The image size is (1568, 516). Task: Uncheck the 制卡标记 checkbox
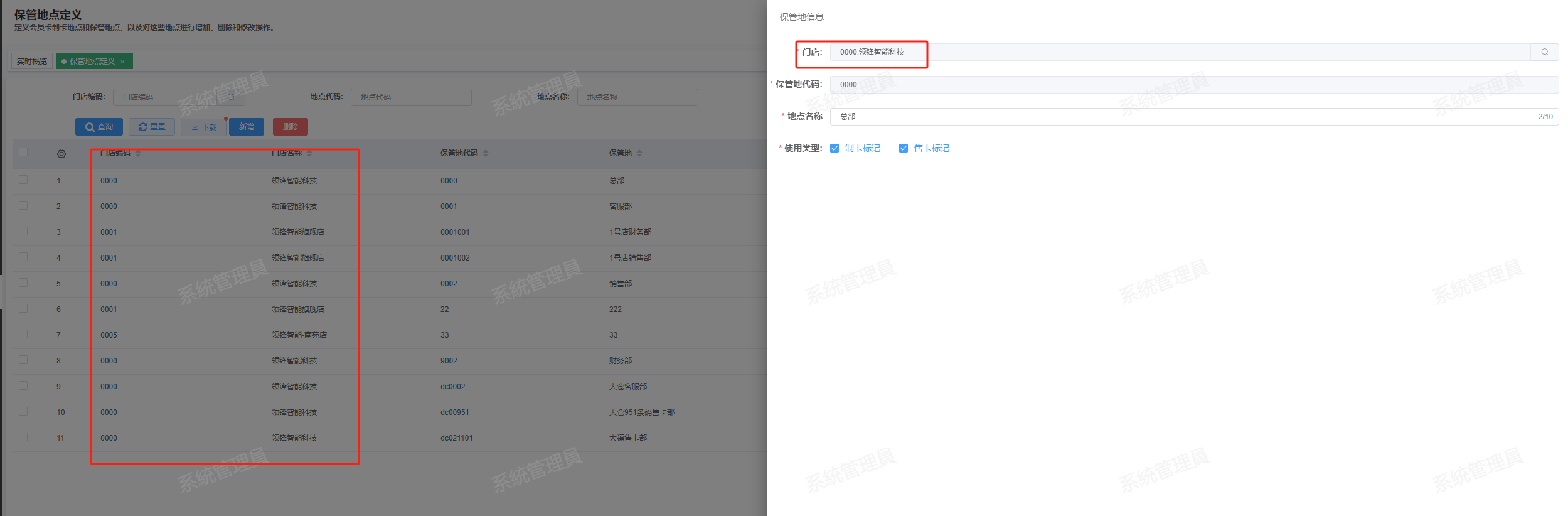(x=835, y=148)
